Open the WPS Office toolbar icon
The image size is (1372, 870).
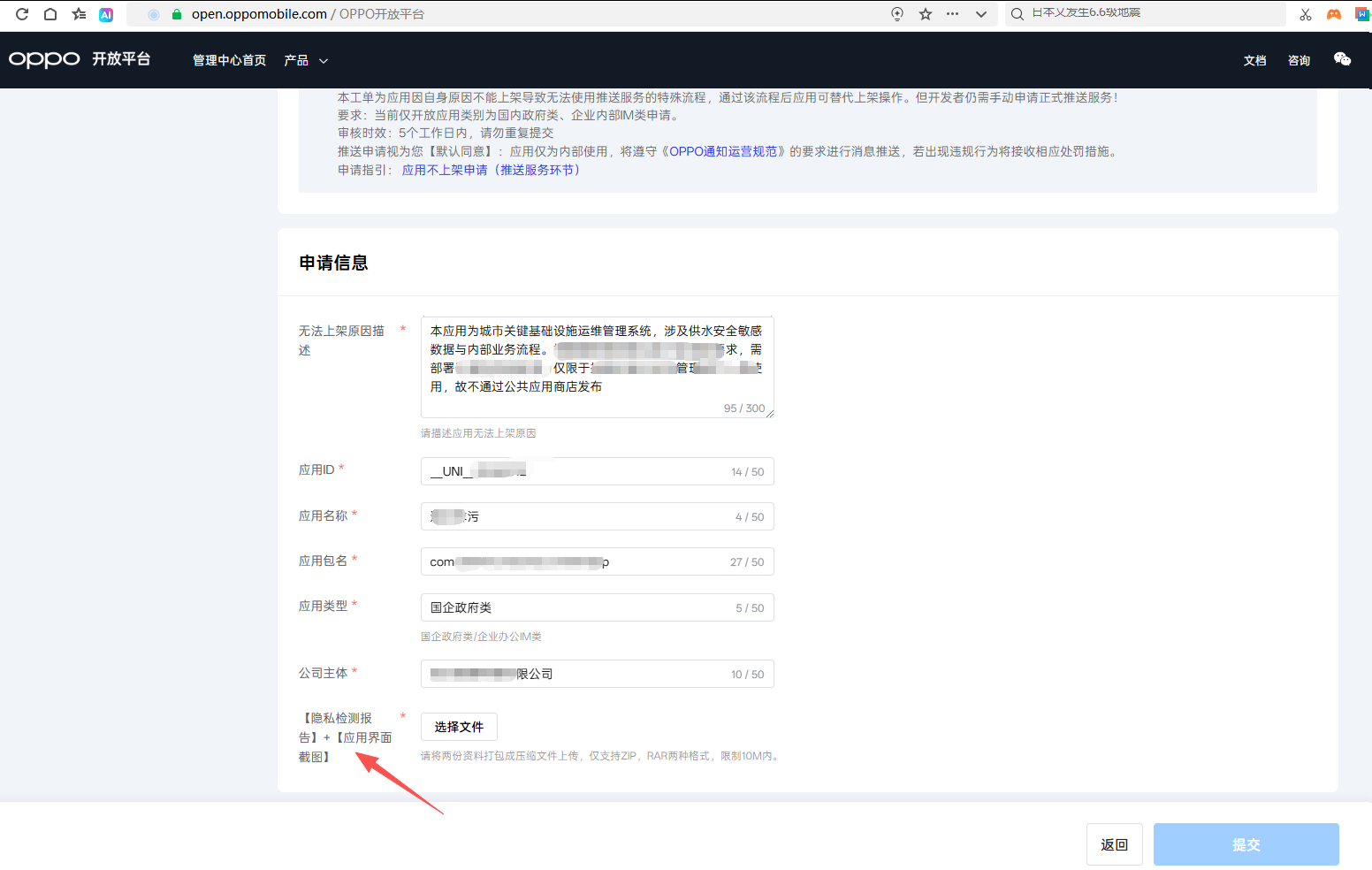[x=1361, y=14]
